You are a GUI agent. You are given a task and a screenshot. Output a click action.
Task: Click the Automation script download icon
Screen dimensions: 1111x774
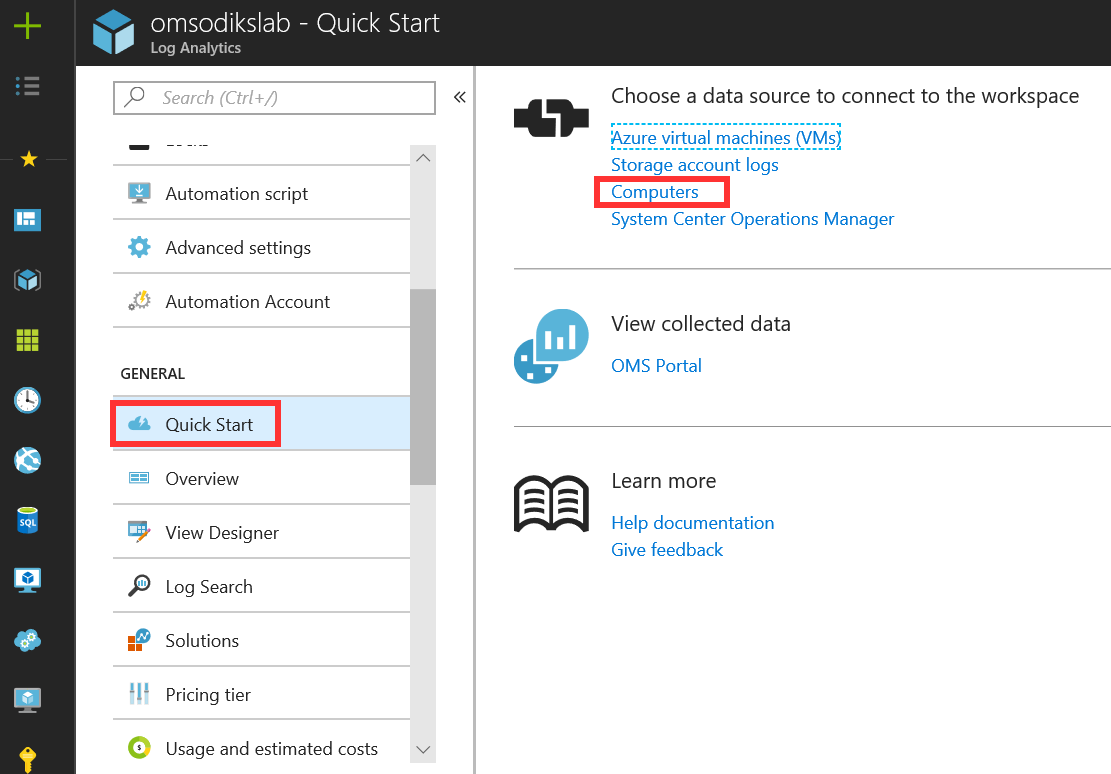(139, 194)
